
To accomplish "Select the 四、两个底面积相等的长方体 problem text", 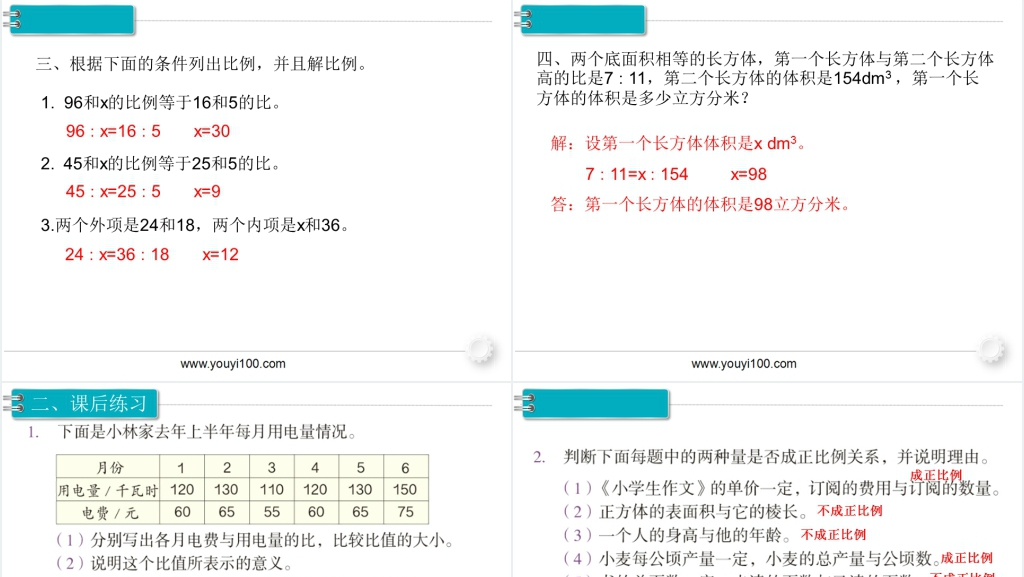I will coord(765,78).
